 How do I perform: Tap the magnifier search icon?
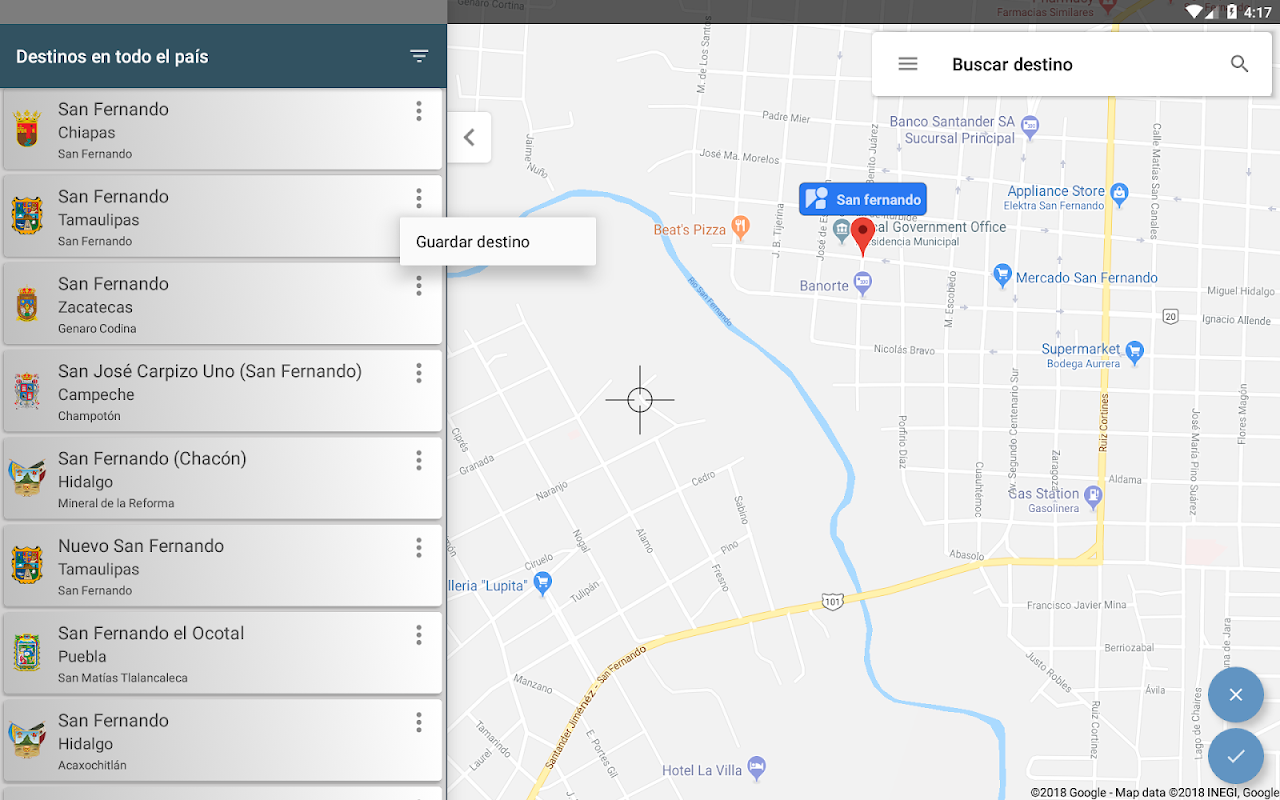[x=1239, y=64]
